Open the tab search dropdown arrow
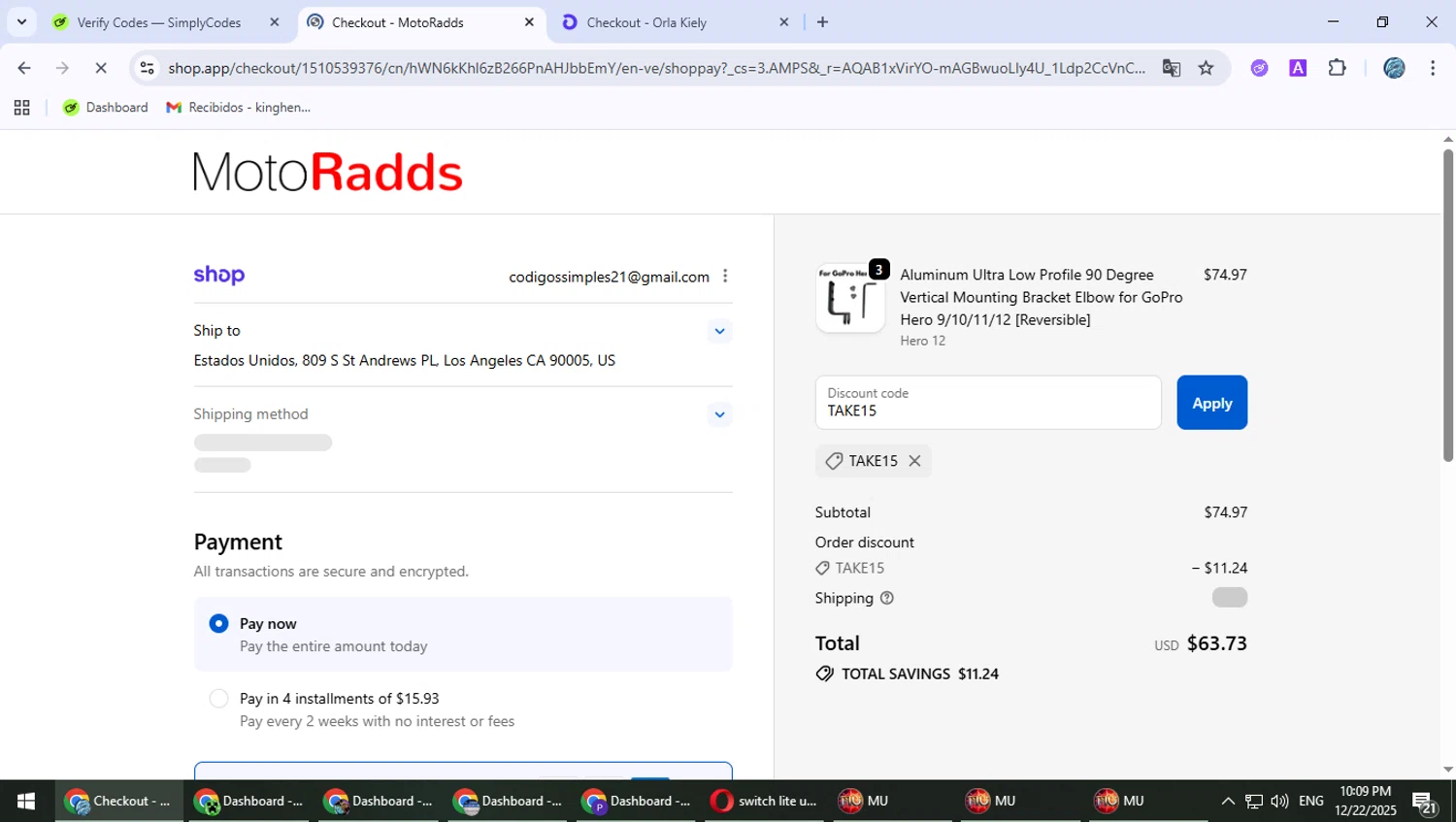The image size is (1456, 822). (21, 21)
